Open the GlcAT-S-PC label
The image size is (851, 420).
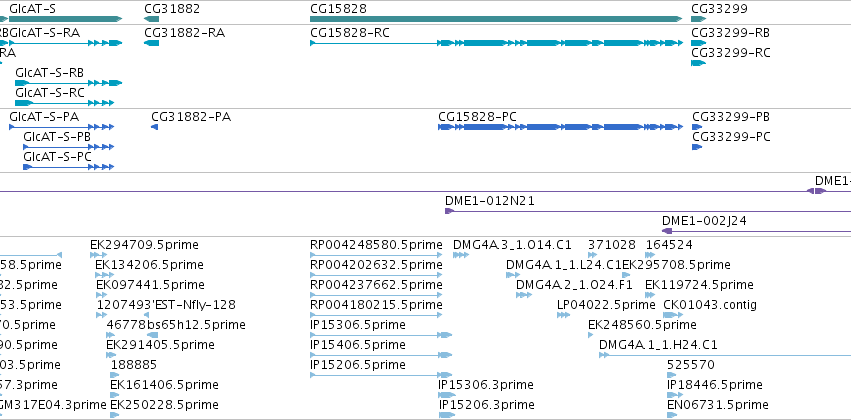pos(57,157)
